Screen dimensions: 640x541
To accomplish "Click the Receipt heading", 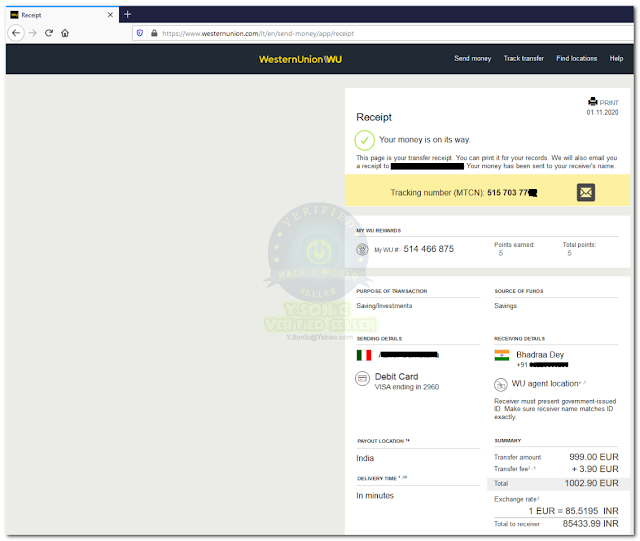I will [374, 118].
